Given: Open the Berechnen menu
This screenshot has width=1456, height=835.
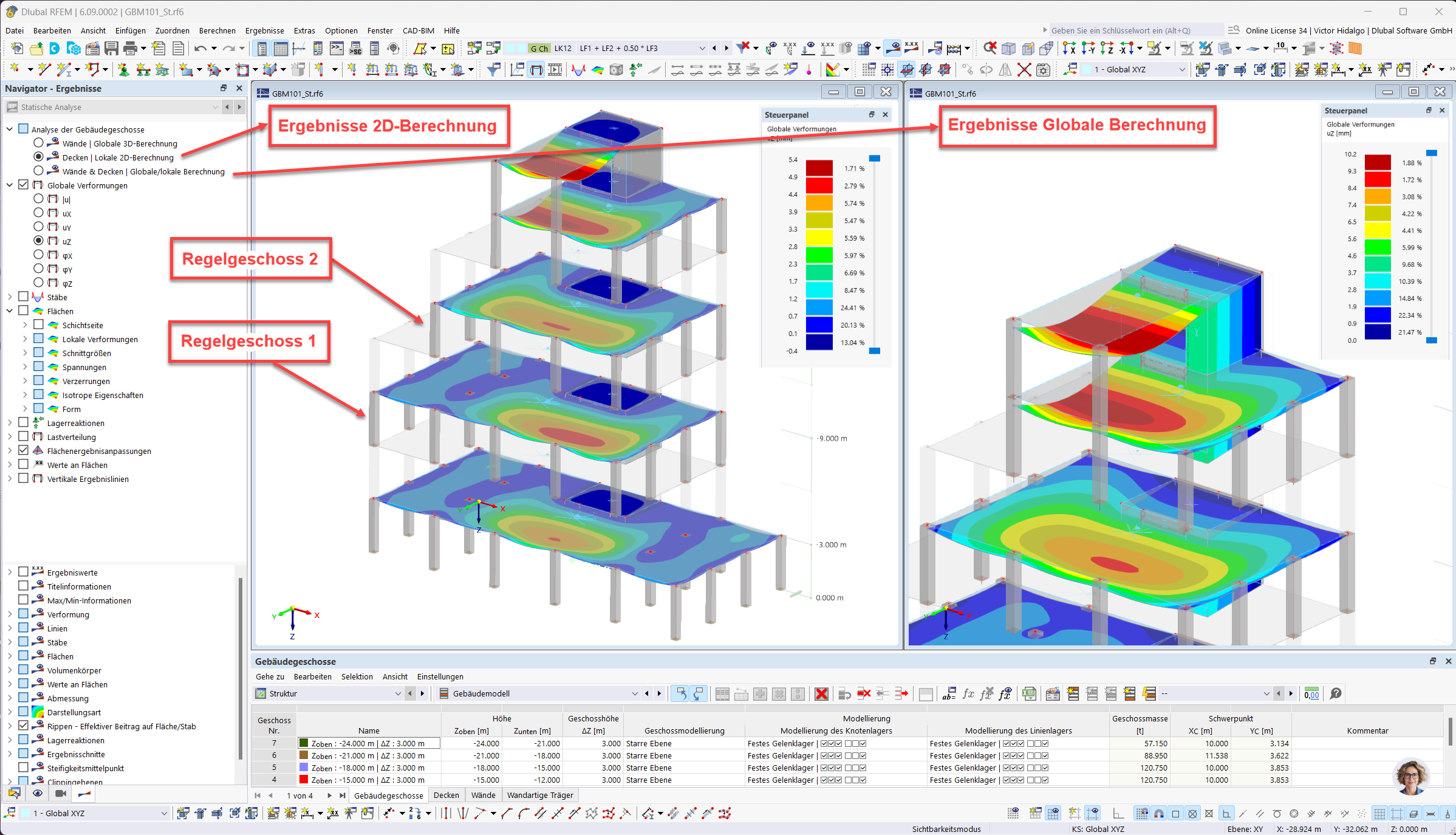Looking at the screenshot, I should tap(217, 30).
